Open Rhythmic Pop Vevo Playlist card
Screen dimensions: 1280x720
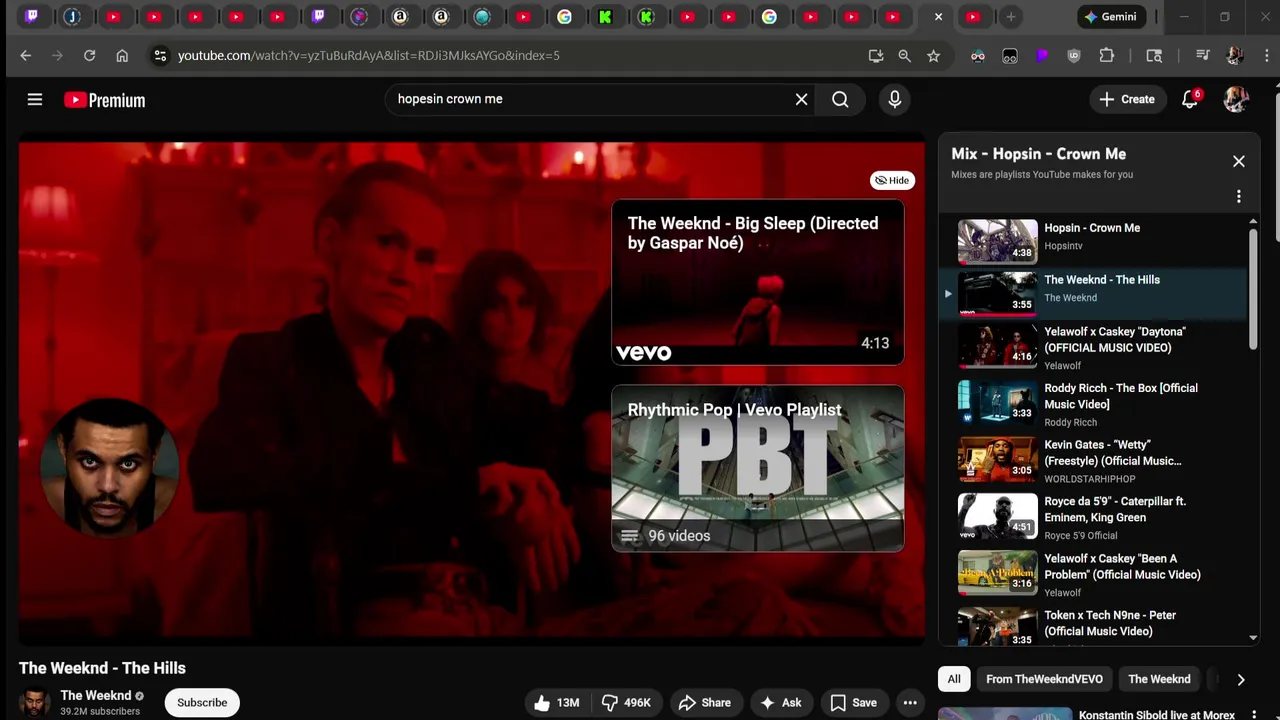coord(757,468)
